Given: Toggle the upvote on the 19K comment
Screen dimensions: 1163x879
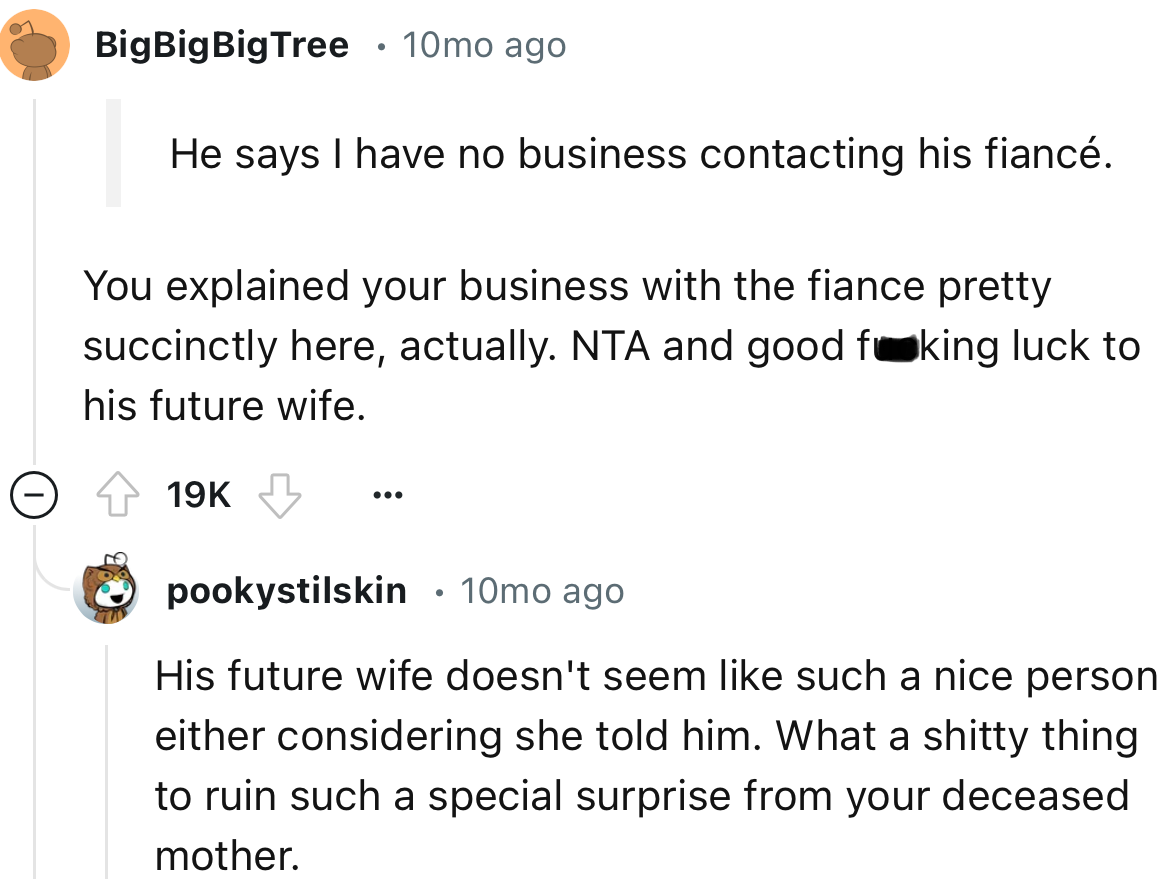Looking at the screenshot, I should coord(118,493).
